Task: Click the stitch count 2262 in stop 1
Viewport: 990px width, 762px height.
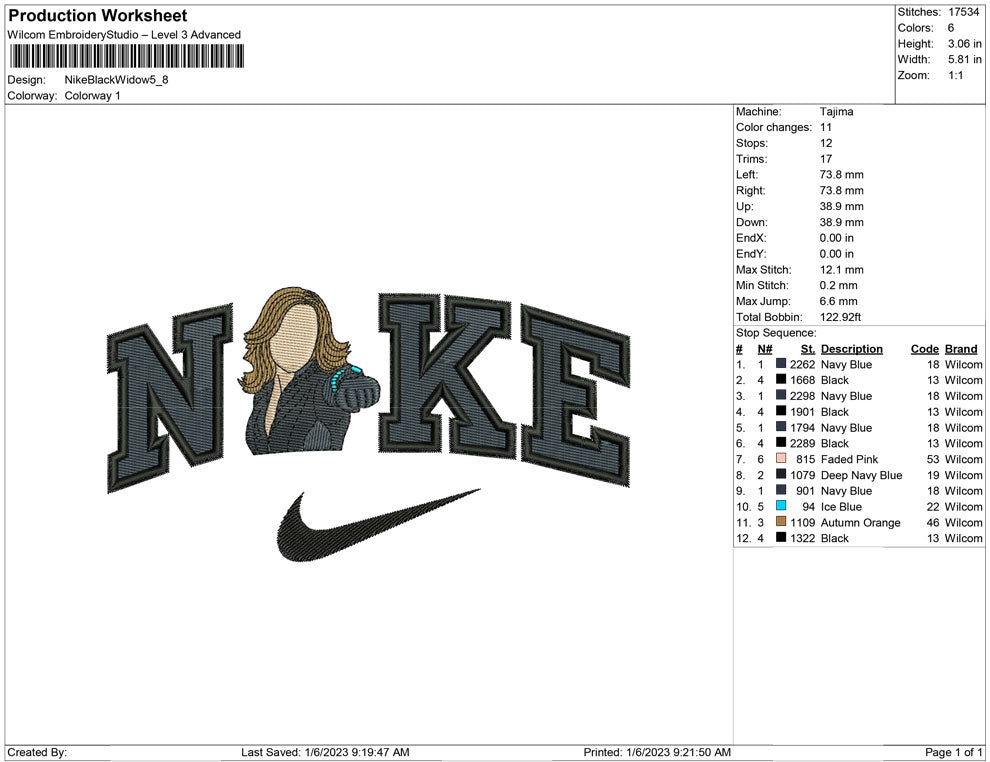Action: click(x=802, y=364)
